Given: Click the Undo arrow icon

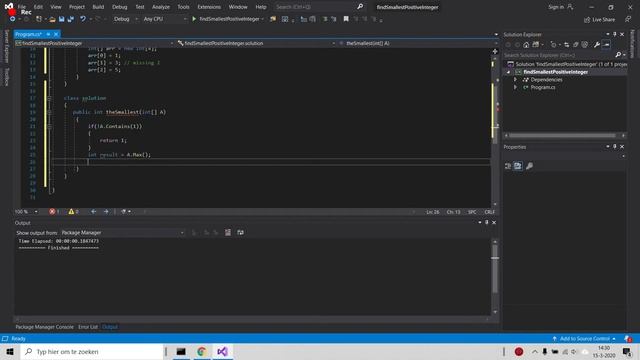Looking at the screenshot, I should coord(83,19).
